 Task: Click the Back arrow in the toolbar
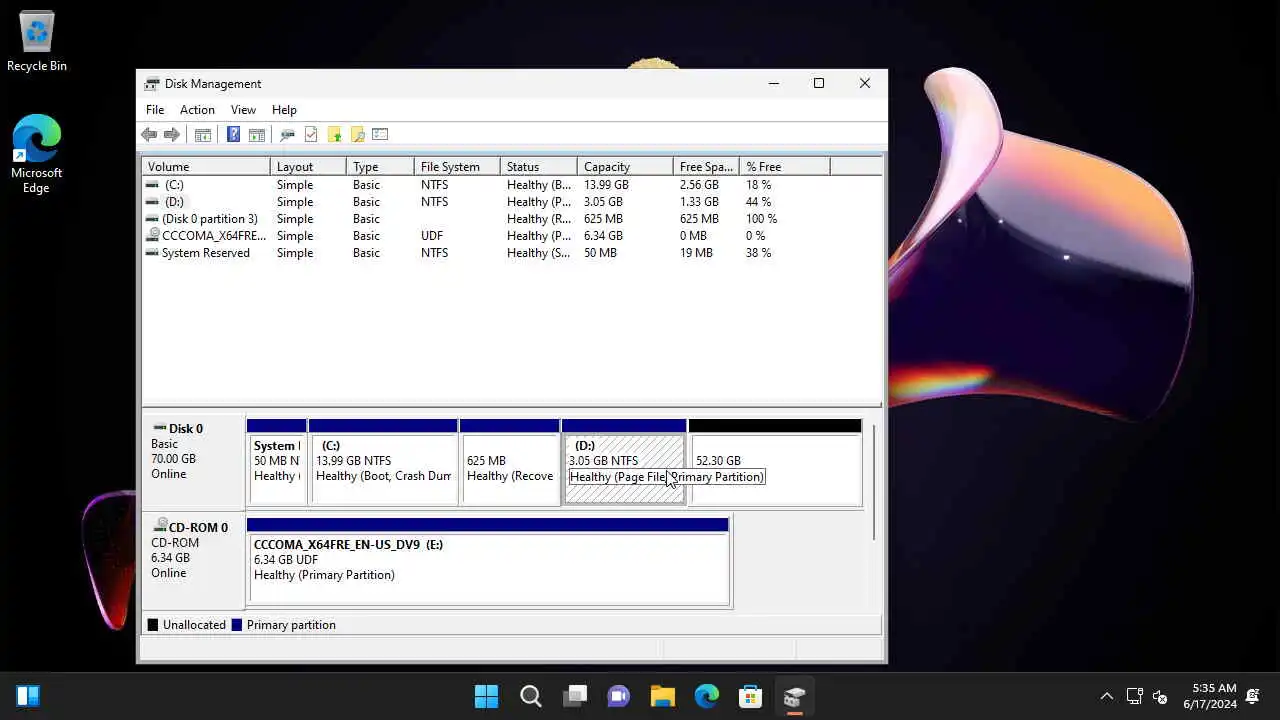pyautogui.click(x=149, y=134)
